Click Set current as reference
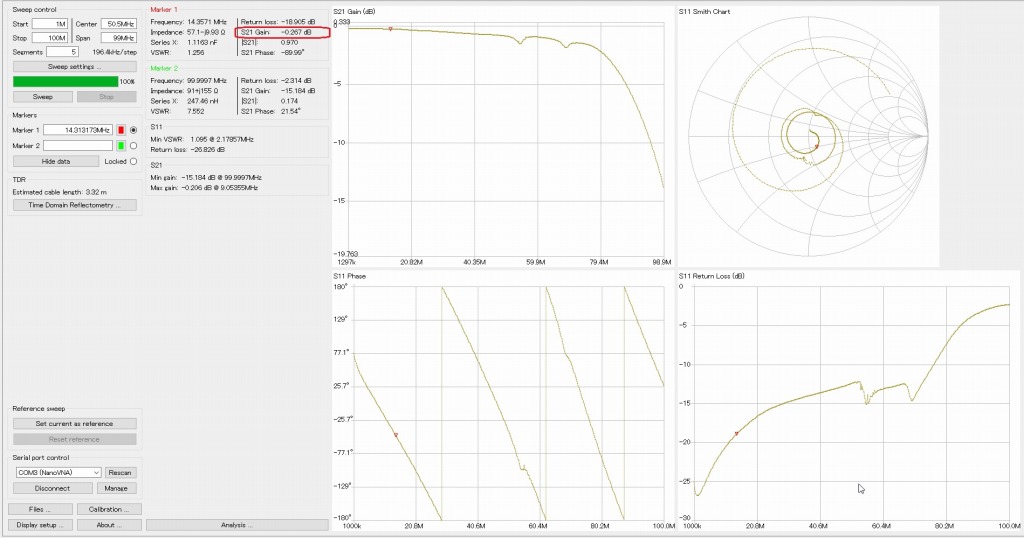 coord(74,424)
